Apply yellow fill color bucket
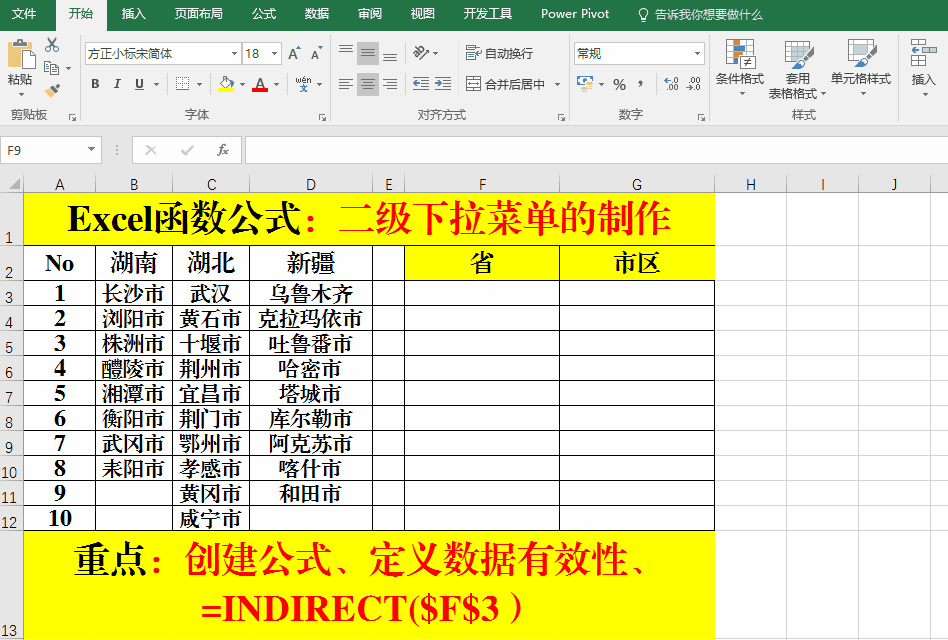Image resolution: width=948 pixels, height=640 pixels. tap(227, 84)
